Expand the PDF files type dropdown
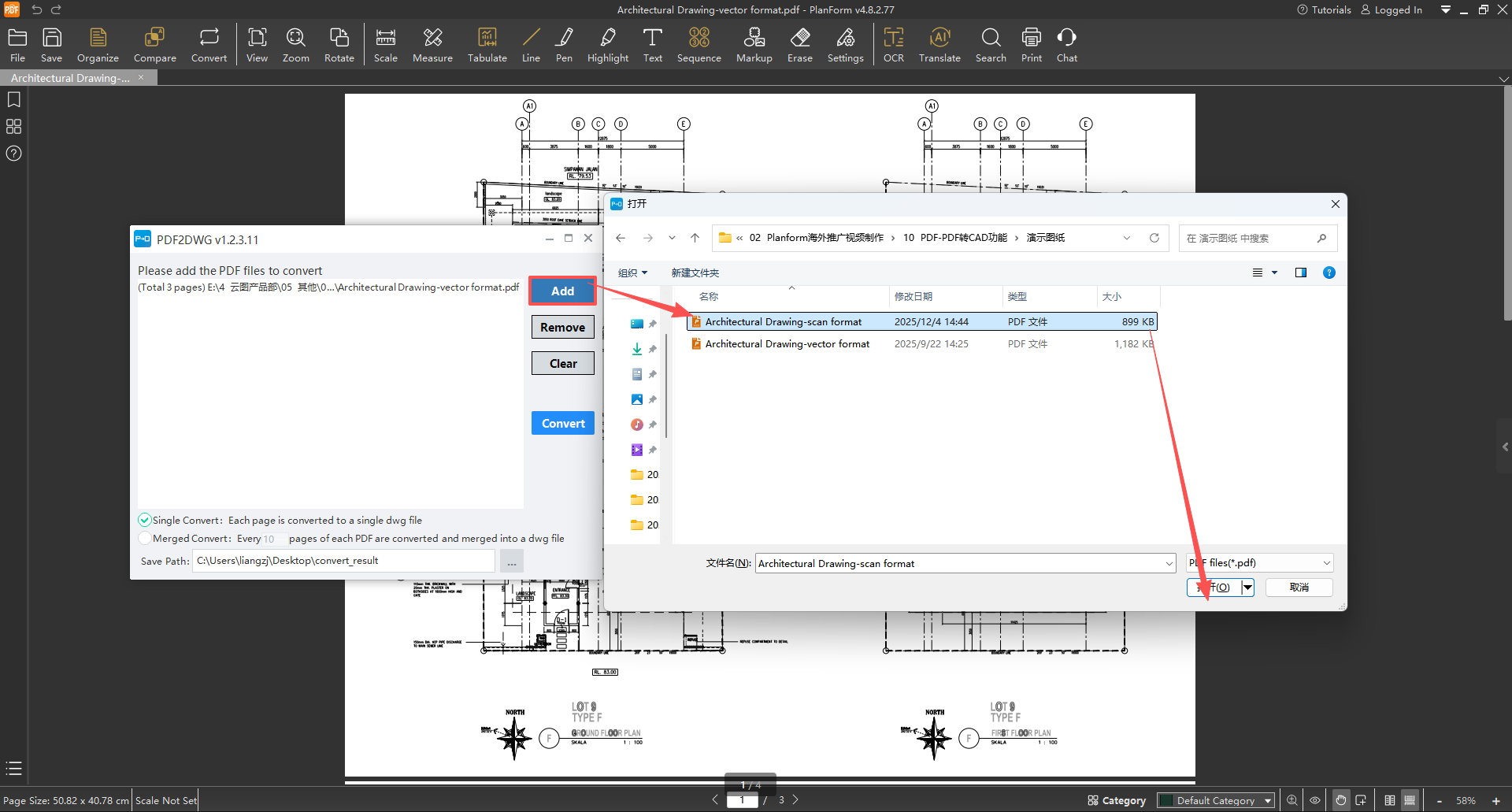 1326,563
